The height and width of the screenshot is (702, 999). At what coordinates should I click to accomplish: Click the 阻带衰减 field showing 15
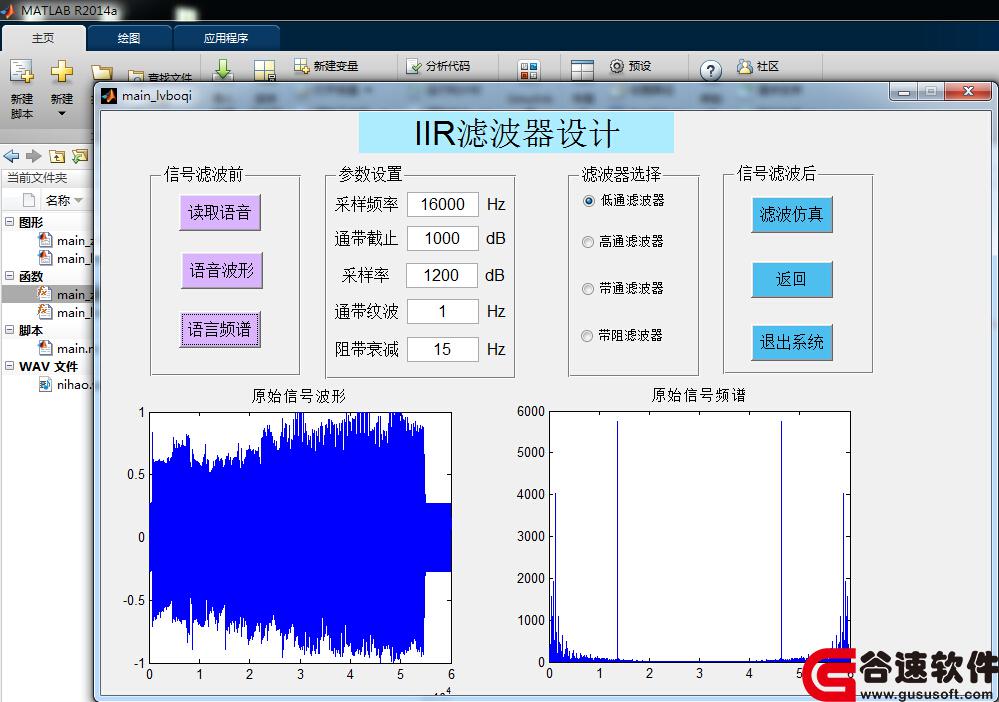(443, 349)
